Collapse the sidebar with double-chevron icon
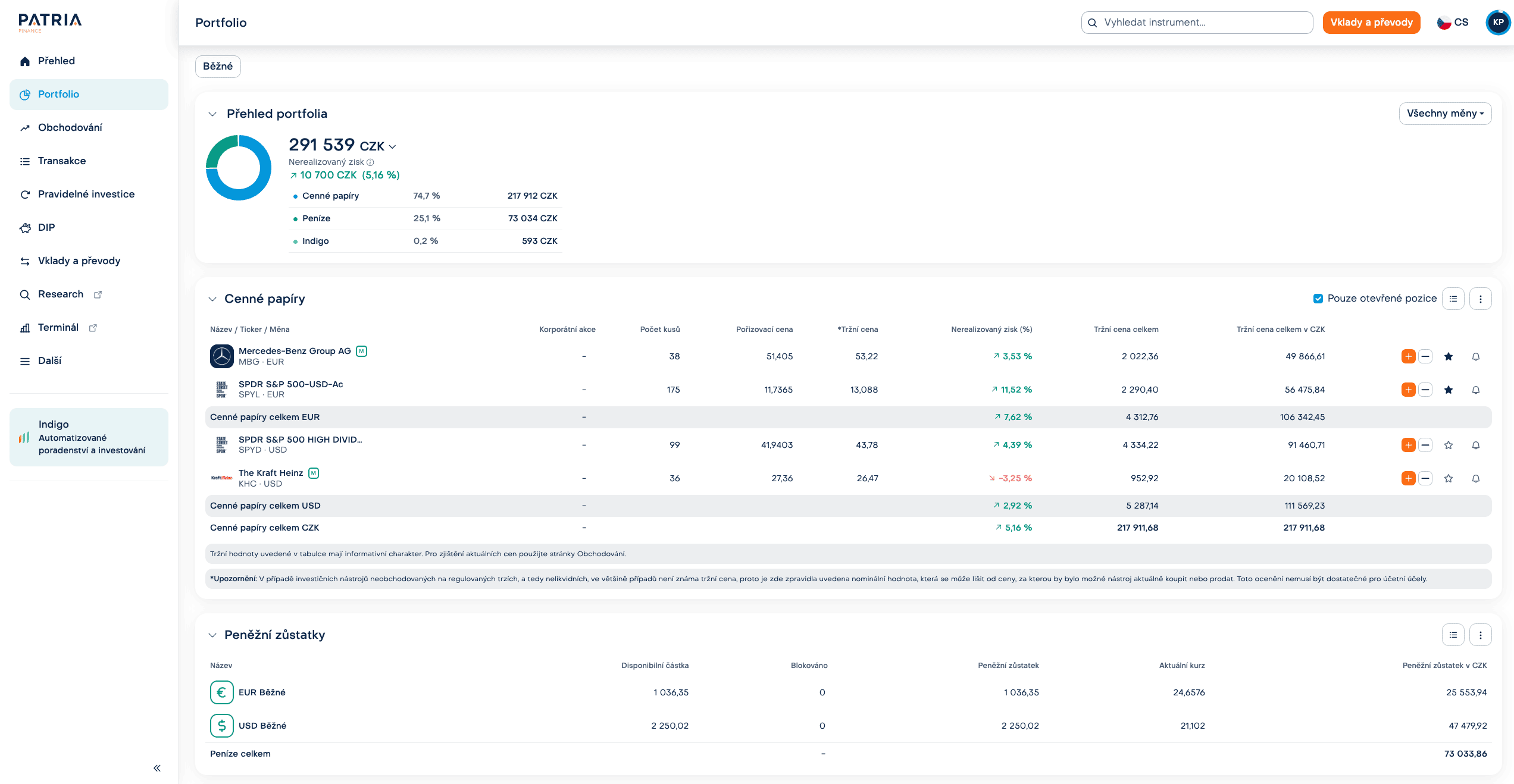This screenshot has width=1514, height=784. coord(157,768)
